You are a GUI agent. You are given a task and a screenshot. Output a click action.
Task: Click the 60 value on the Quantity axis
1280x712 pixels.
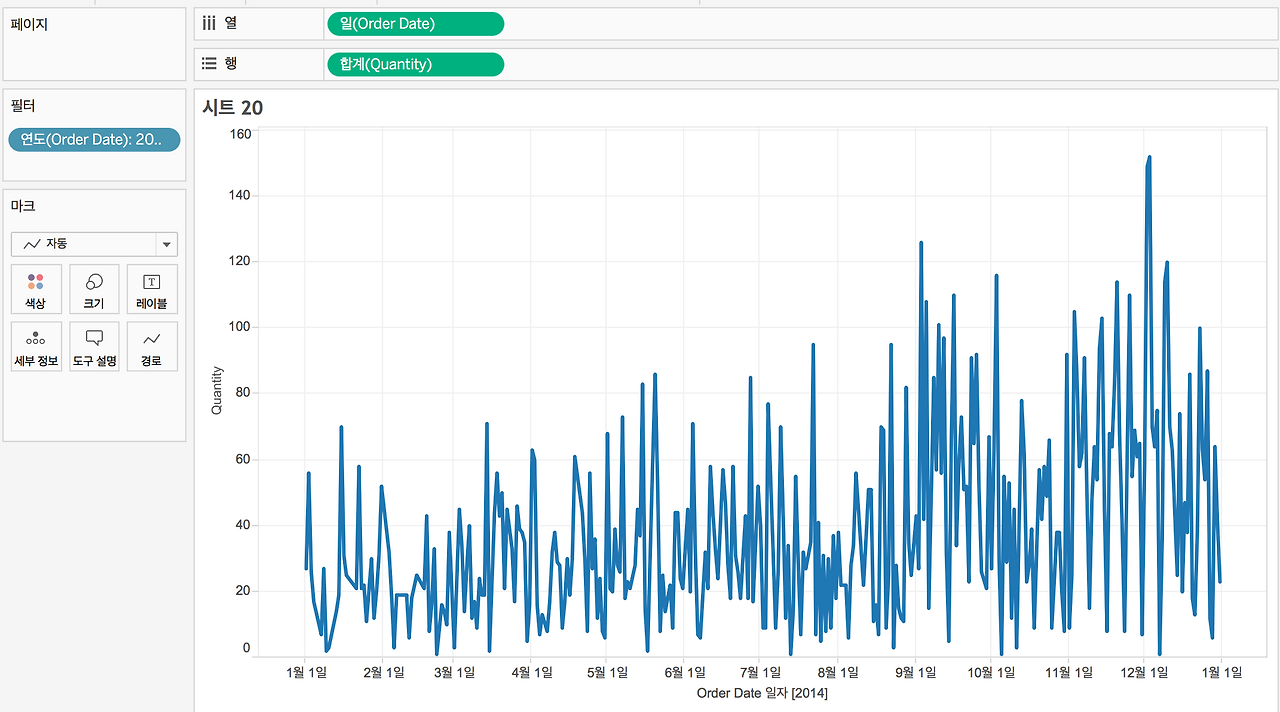[243, 459]
